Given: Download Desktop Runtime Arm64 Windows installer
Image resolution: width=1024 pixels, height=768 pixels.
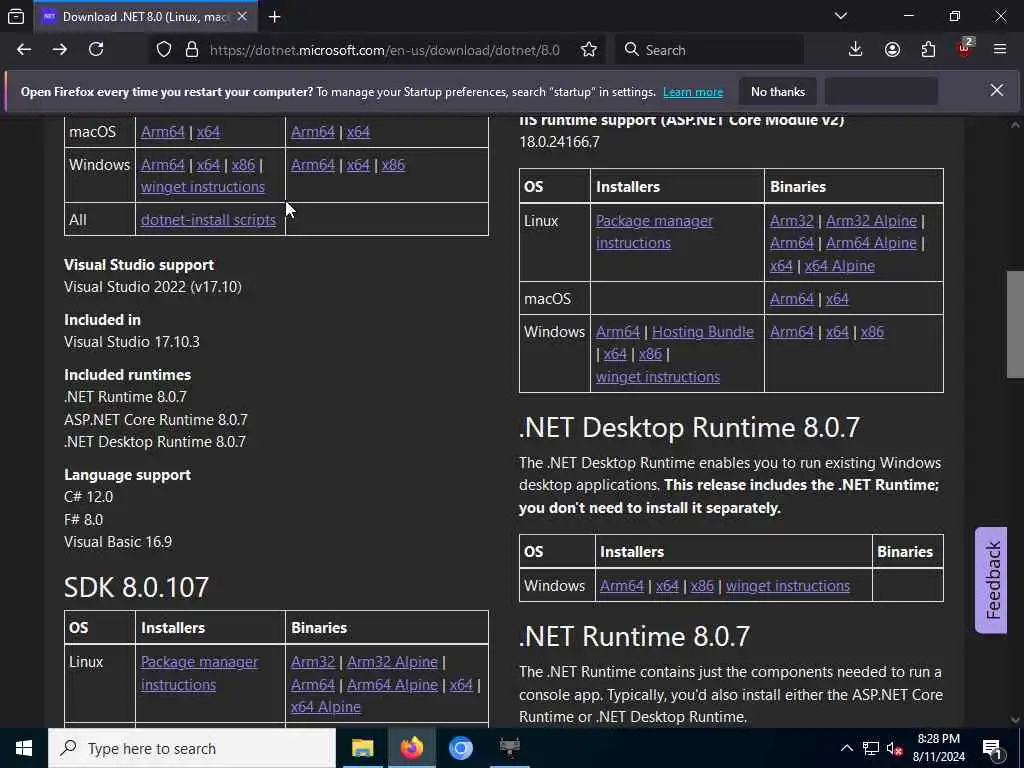Looking at the screenshot, I should [622, 586].
